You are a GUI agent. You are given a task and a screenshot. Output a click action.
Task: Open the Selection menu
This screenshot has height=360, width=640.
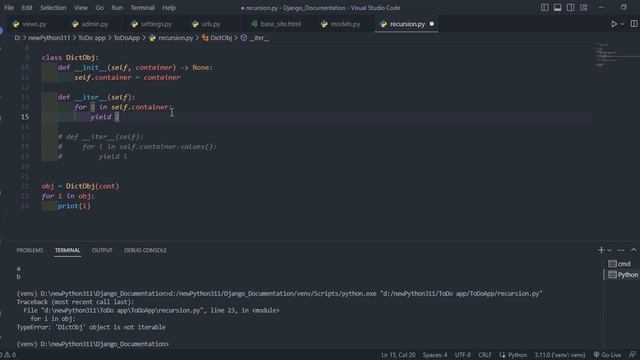point(53,8)
